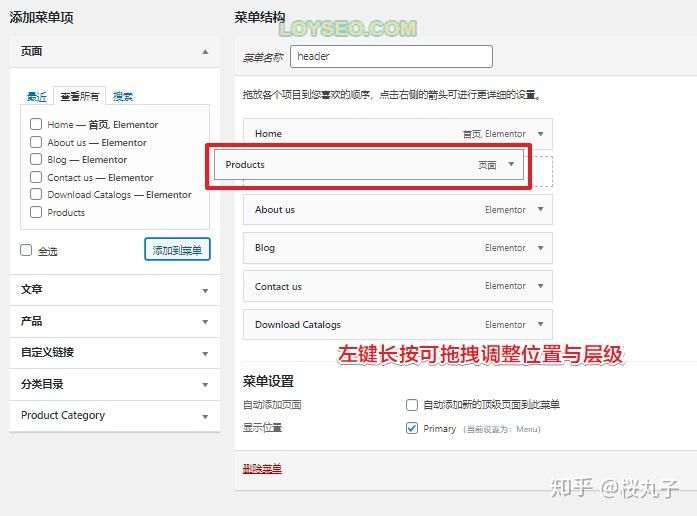The height and width of the screenshot is (516, 697).
Task: Expand the Product Category section
Action: point(205,416)
